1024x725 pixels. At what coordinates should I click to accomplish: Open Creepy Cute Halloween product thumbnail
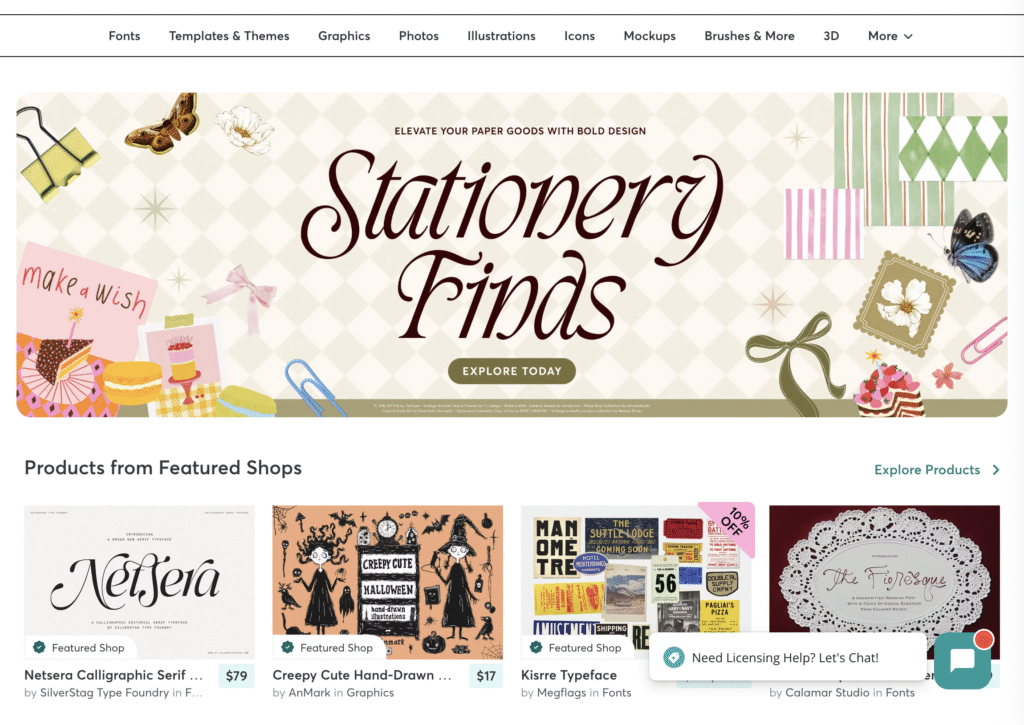coord(388,581)
